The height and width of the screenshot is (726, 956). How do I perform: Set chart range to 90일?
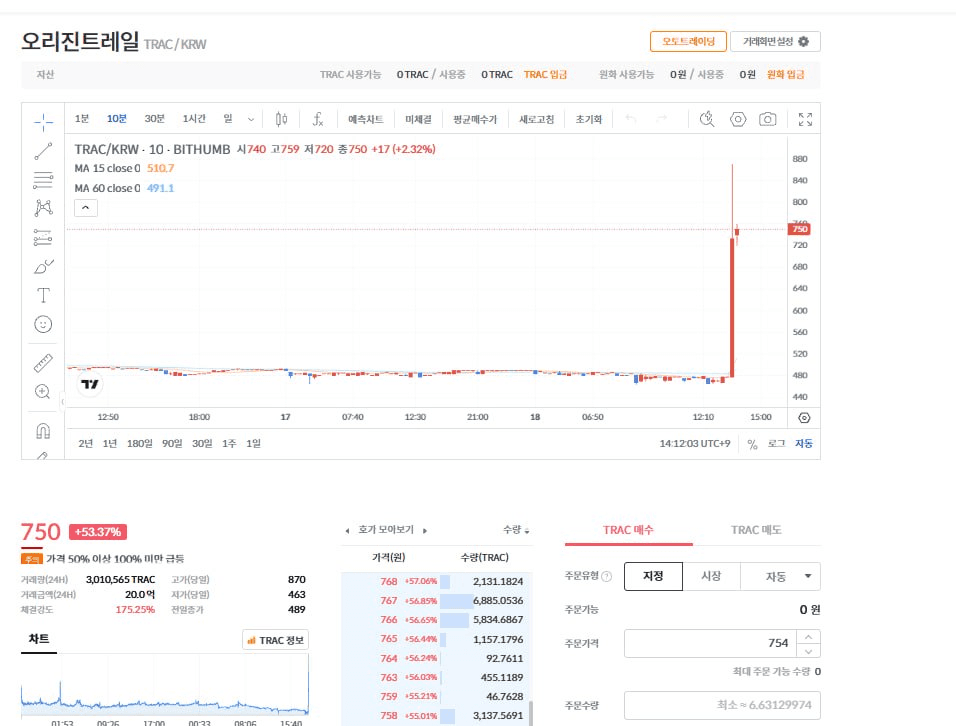click(x=172, y=444)
